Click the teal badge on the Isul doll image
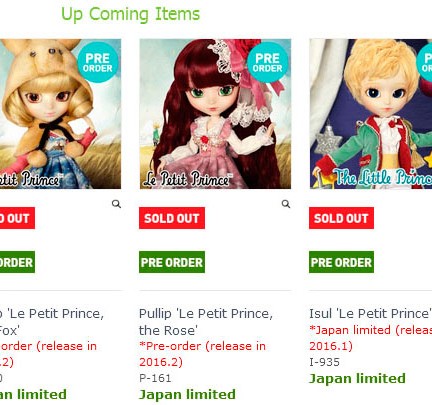 pyautogui.click(x=425, y=62)
